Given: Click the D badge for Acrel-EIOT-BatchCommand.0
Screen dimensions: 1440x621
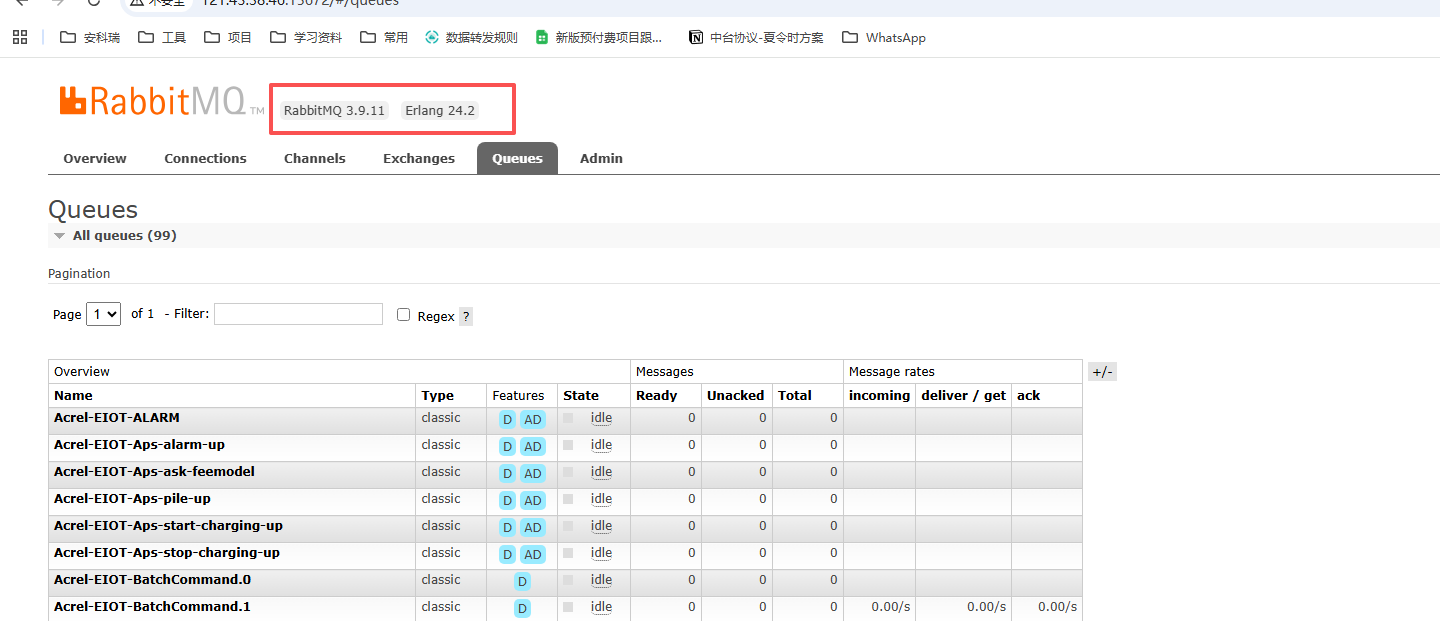Looking at the screenshot, I should (522, 581).
